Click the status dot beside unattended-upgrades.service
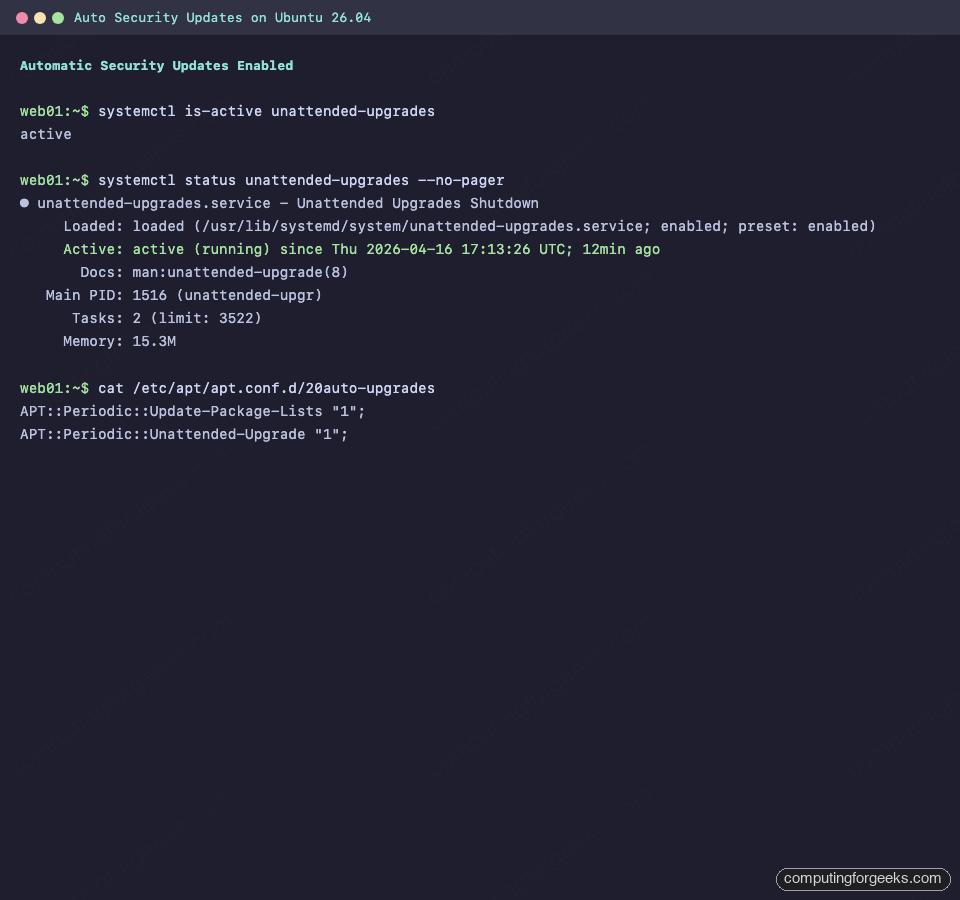Screen dimensions: 960x900 pyautogui.click(x=25, y=203)
